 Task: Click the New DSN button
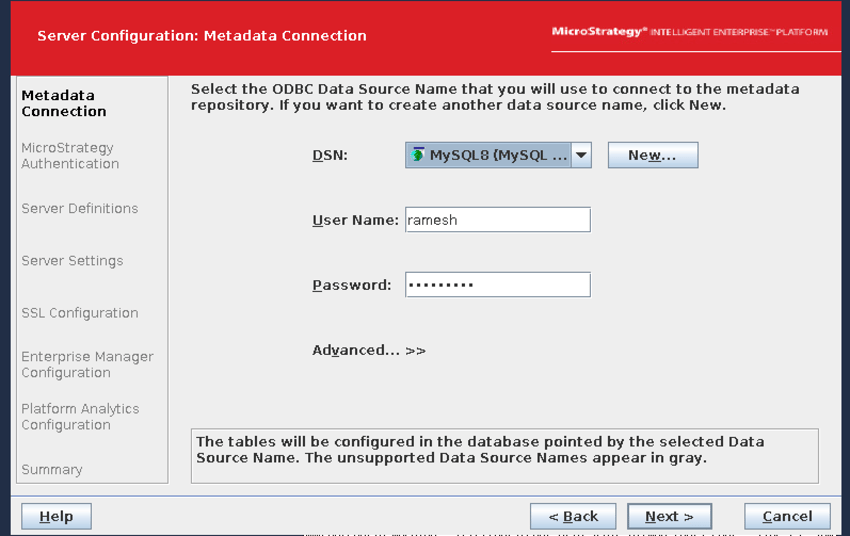652,155
